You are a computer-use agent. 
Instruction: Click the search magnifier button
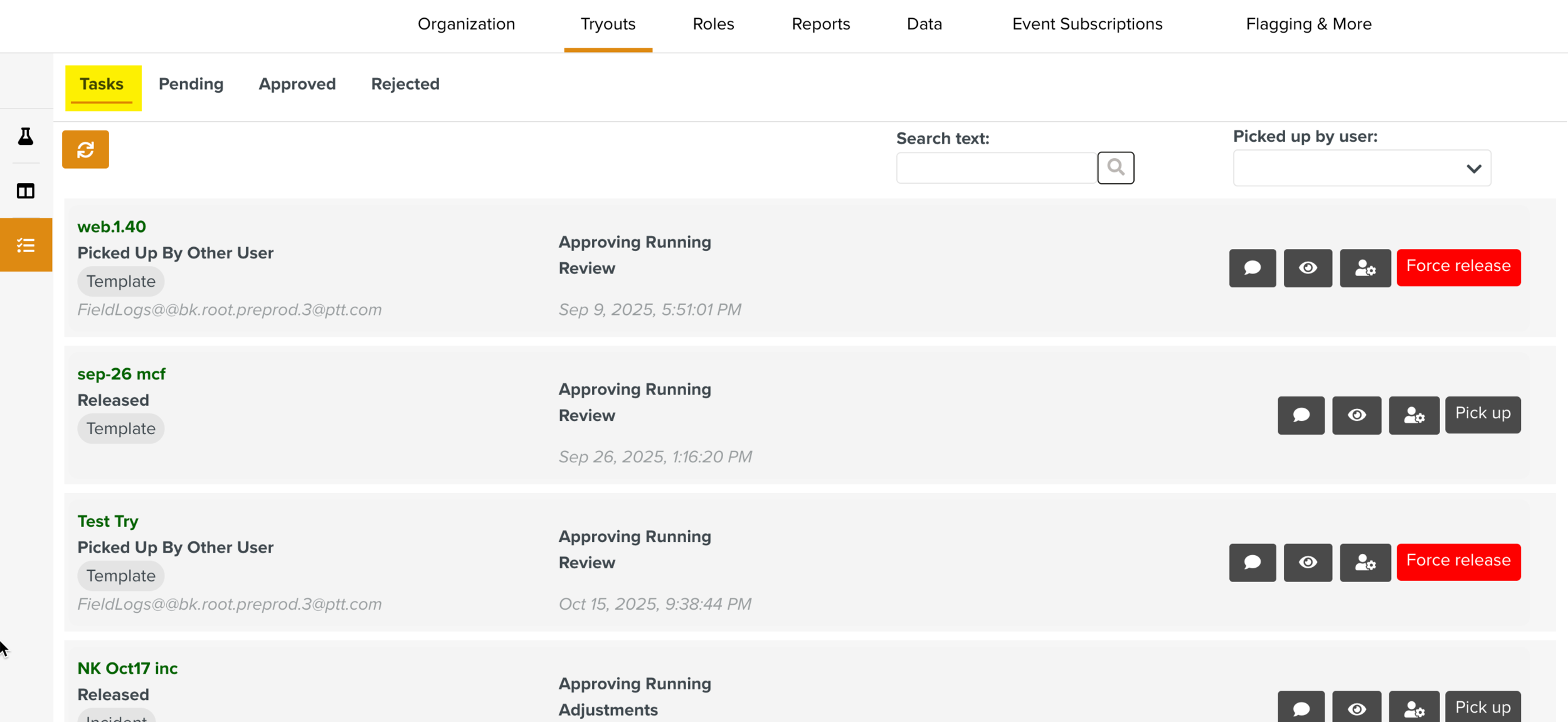[1115, 167]
